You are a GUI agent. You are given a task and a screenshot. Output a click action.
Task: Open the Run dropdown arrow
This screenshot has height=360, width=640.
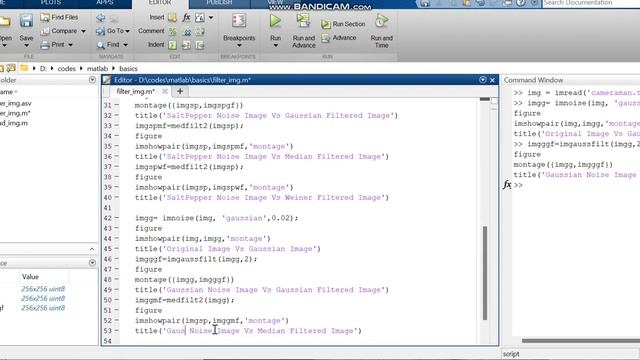tap(276, 45)
